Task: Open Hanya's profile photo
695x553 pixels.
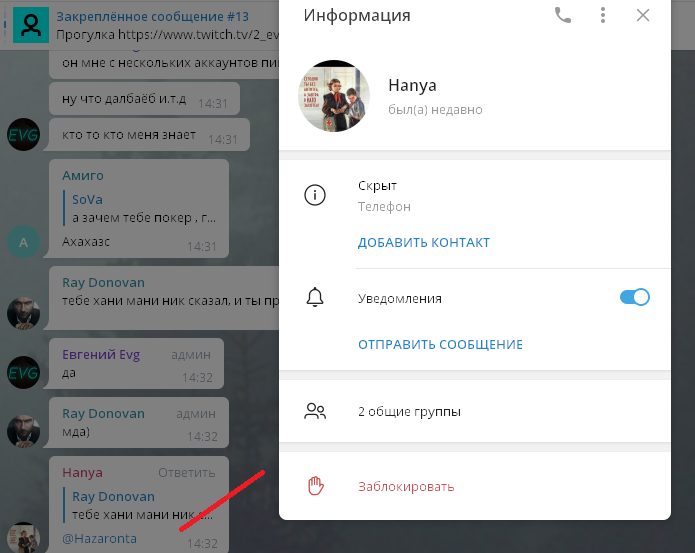Action: point(334,96)
